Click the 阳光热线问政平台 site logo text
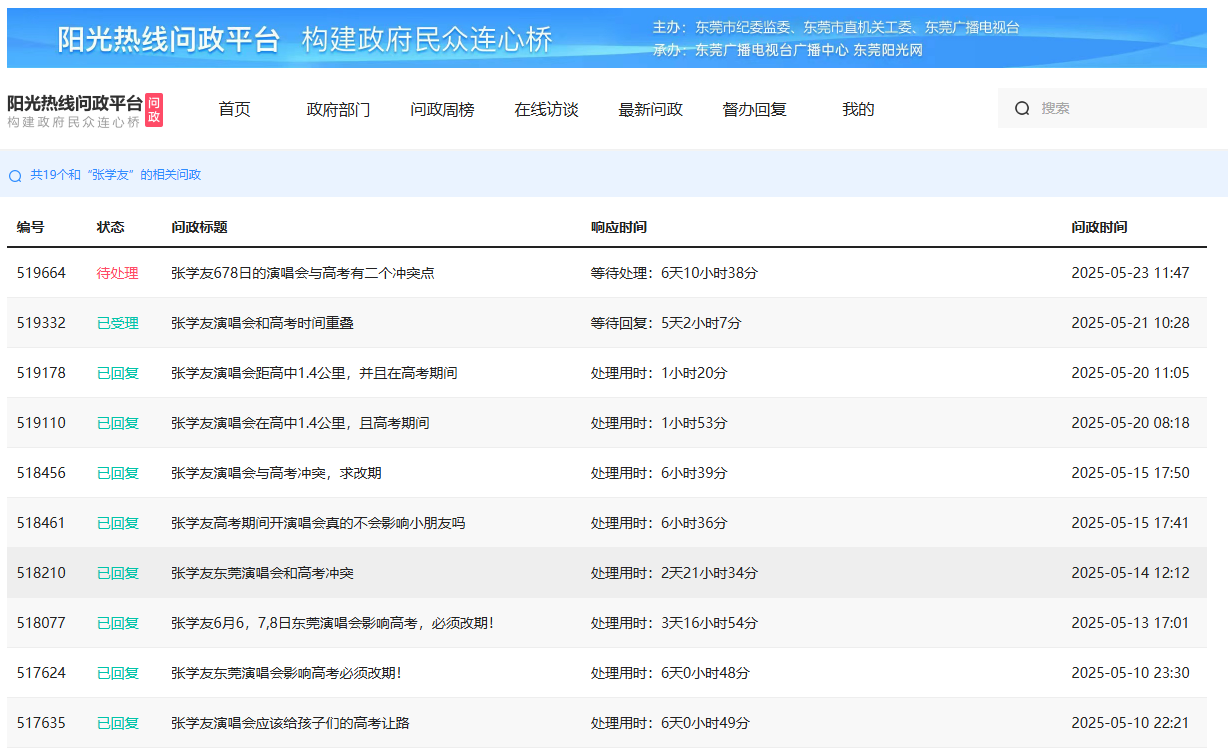The height and width of the screenshot is (754, 1228). coord(75,103)
